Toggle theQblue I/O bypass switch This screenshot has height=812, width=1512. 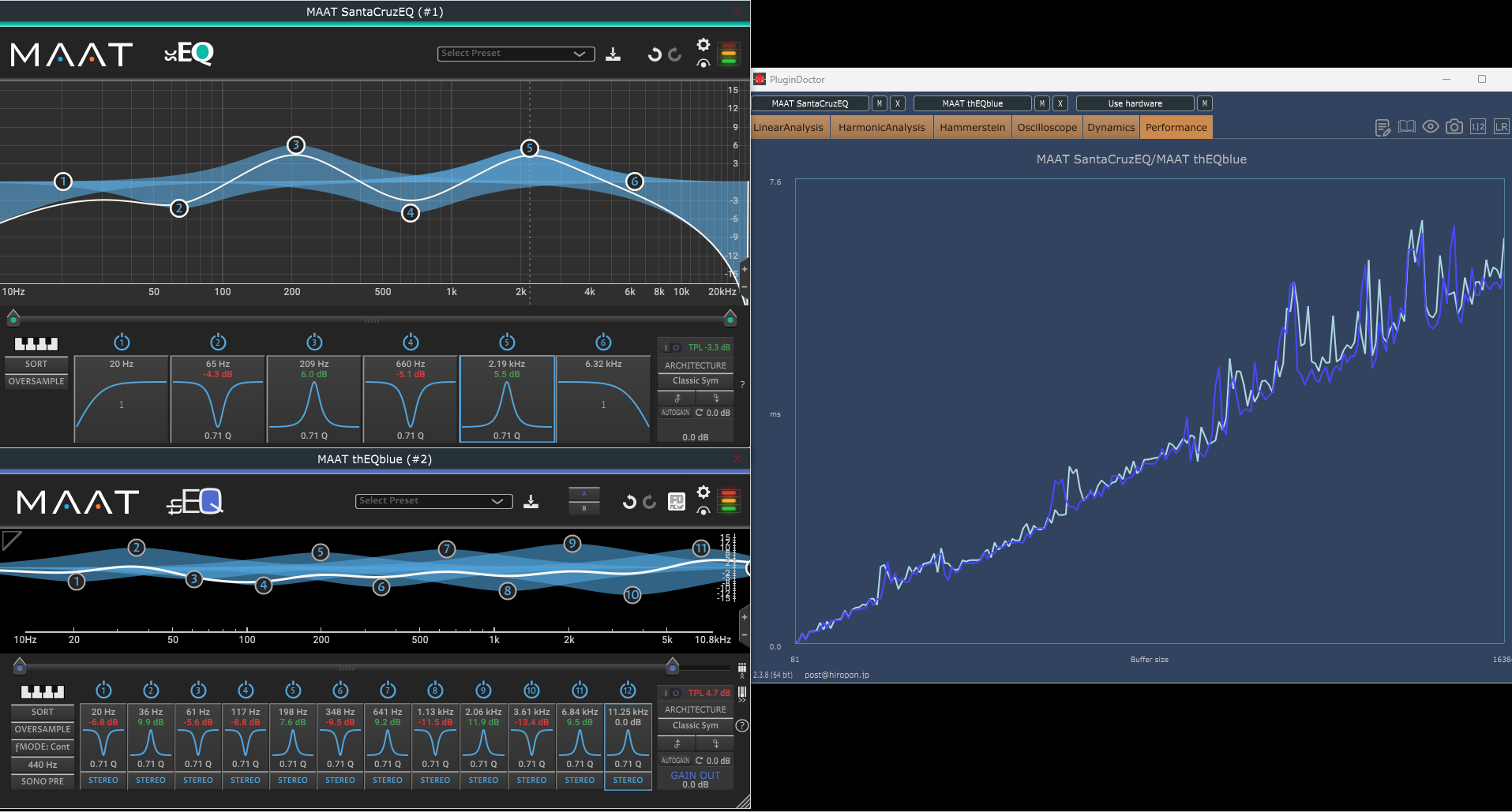[x=671, y=693]
